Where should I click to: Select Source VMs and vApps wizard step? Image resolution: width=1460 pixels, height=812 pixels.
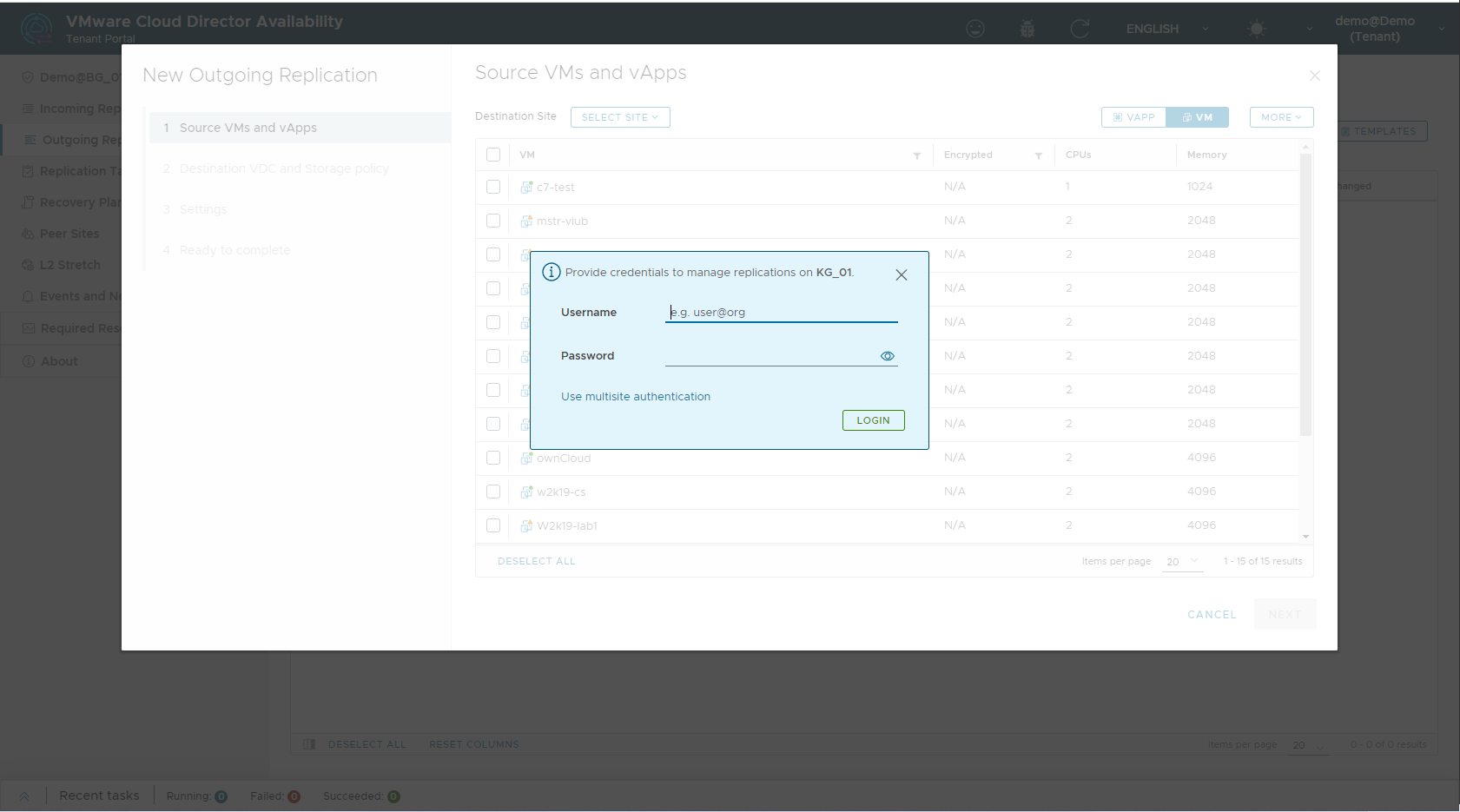tap(248, 128)
